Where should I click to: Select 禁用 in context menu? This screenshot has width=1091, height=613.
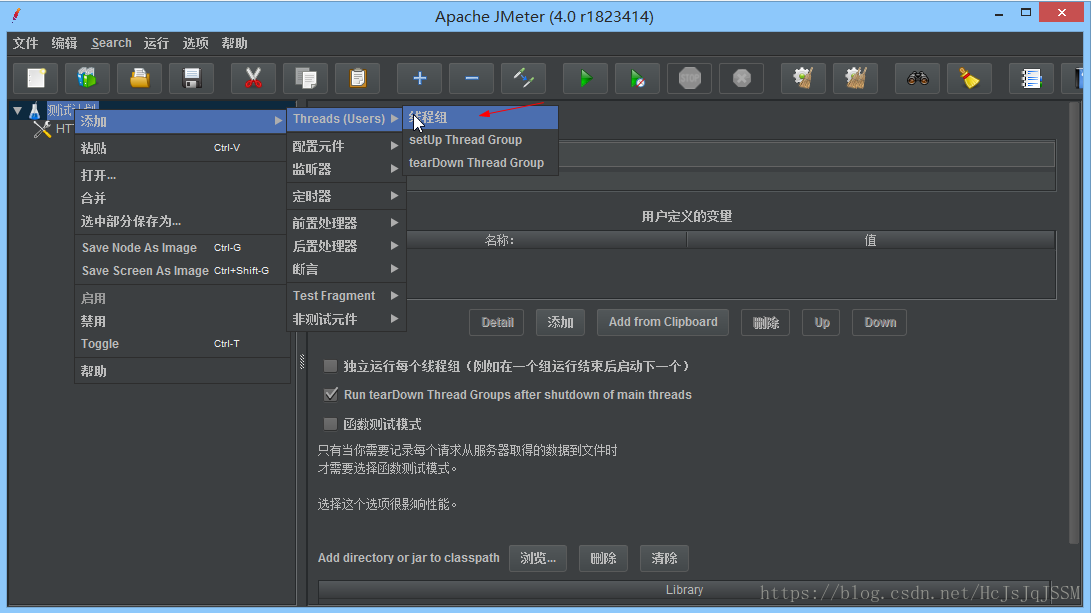(180, 321)
